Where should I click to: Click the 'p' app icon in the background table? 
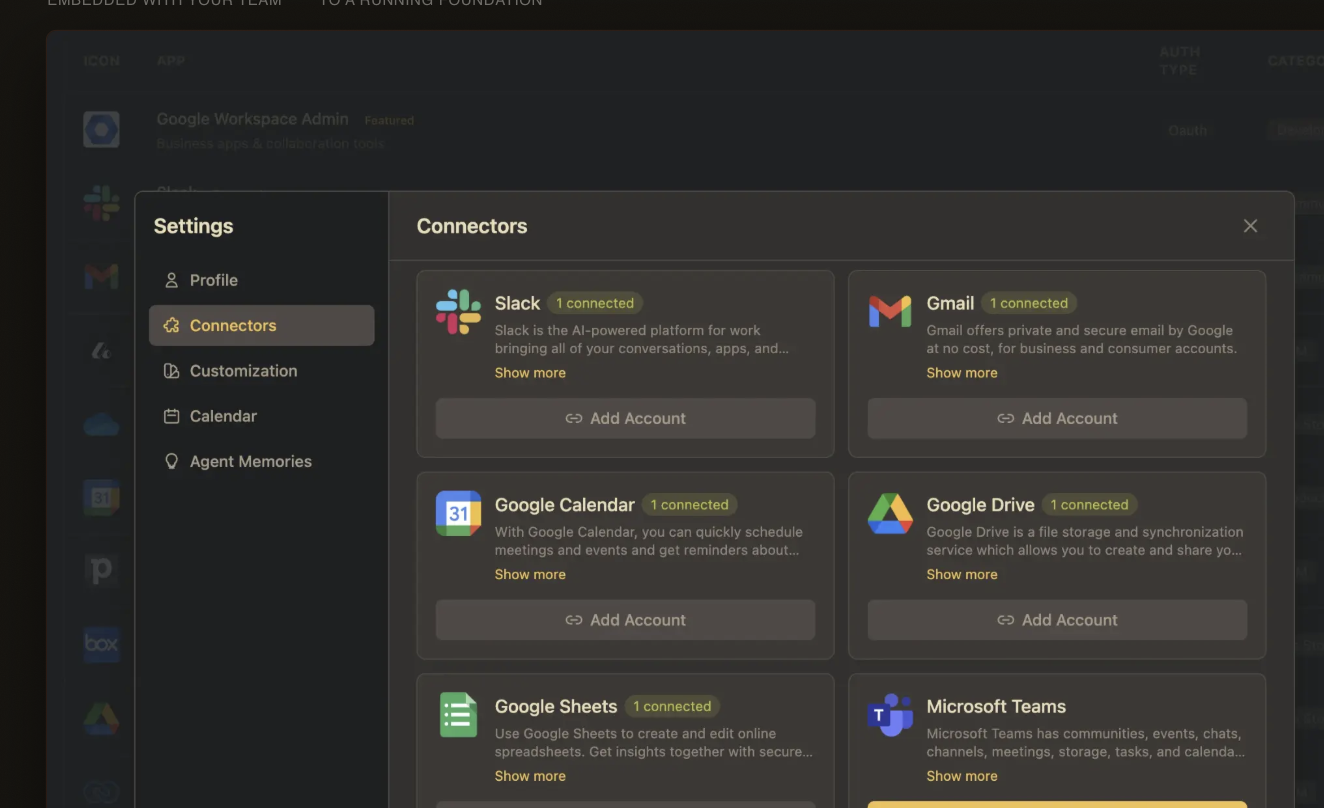(101, 571)
